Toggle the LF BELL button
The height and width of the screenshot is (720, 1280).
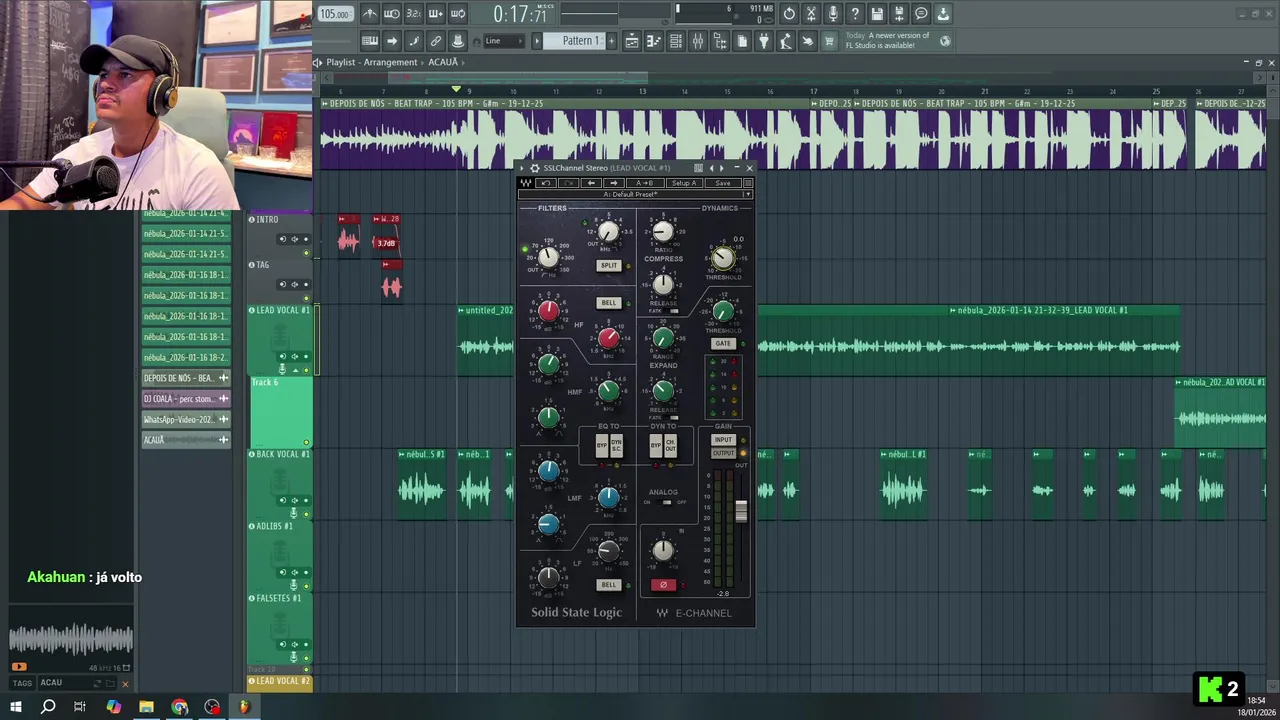coord(609,584)
